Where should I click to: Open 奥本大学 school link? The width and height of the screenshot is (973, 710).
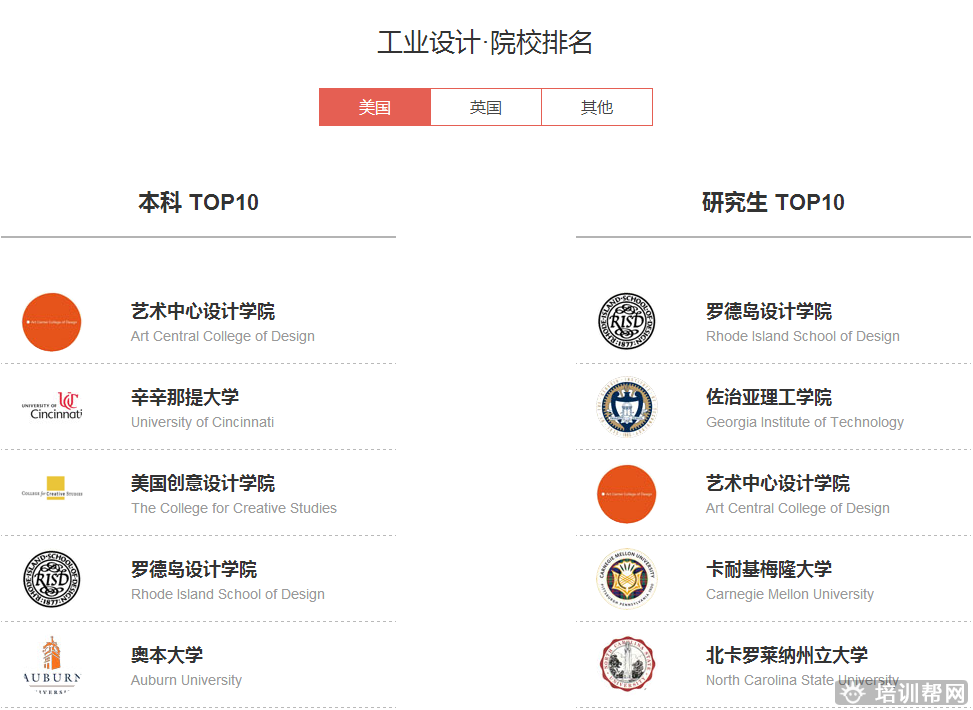tap(167, 655)
